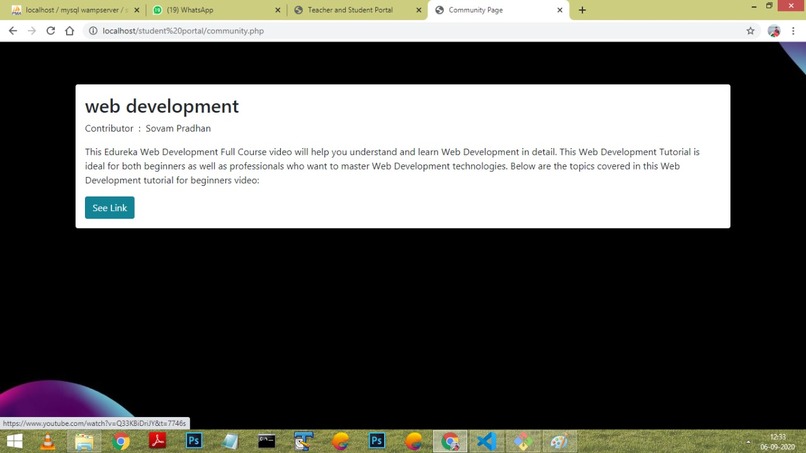Open the Chrome icon next to File Explorer
The image size is (806, 453).
pyautogui.click(x=121, y=442)
